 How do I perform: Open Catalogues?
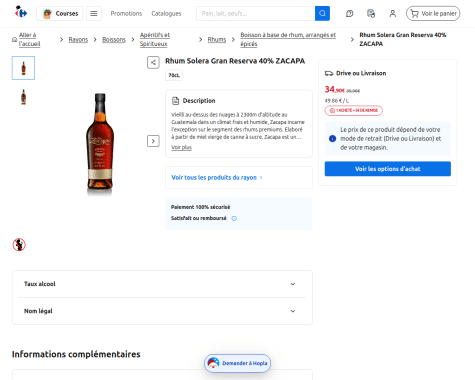(x=166, y=14)
